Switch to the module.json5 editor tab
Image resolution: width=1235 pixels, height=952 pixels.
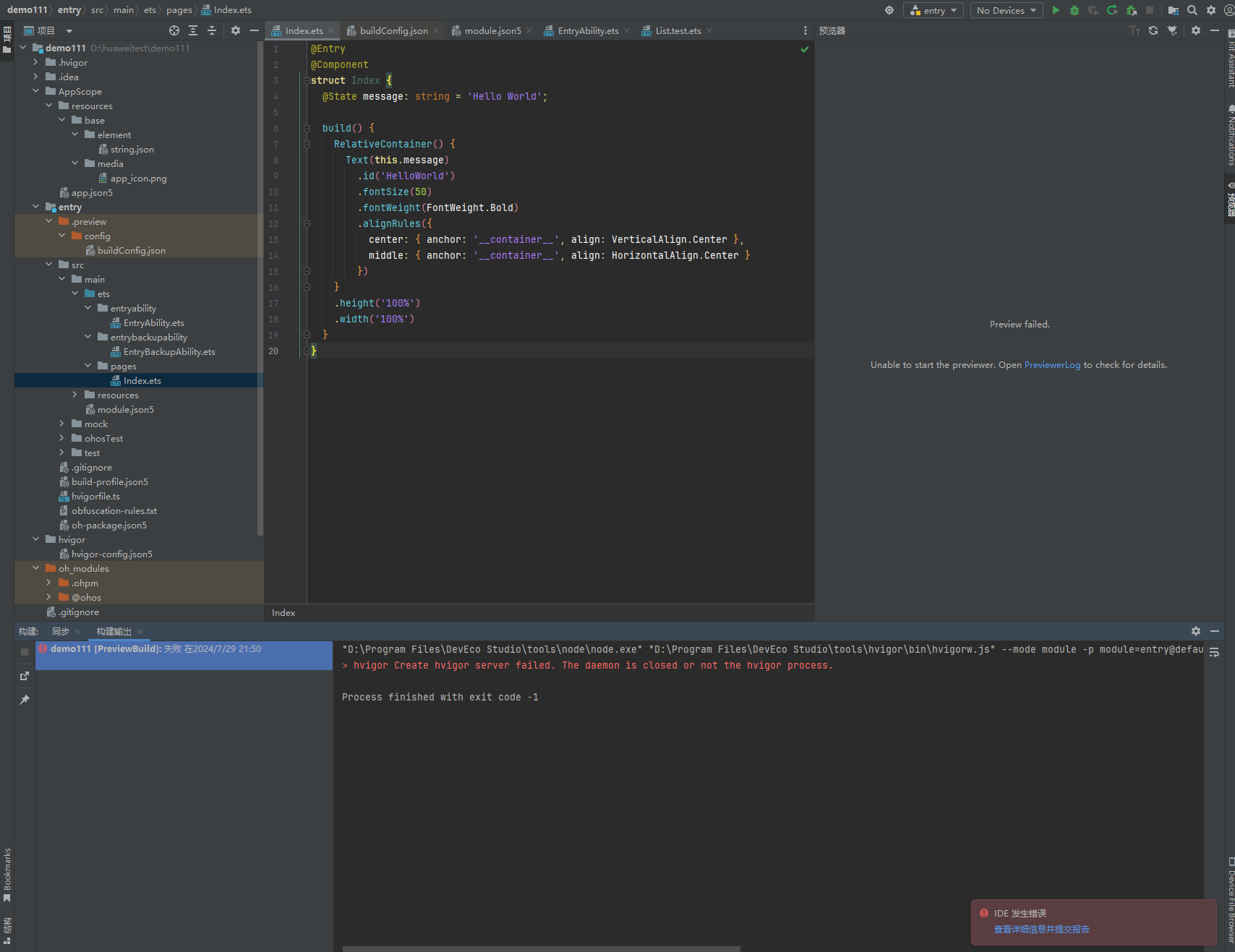[x=492, y=30]
